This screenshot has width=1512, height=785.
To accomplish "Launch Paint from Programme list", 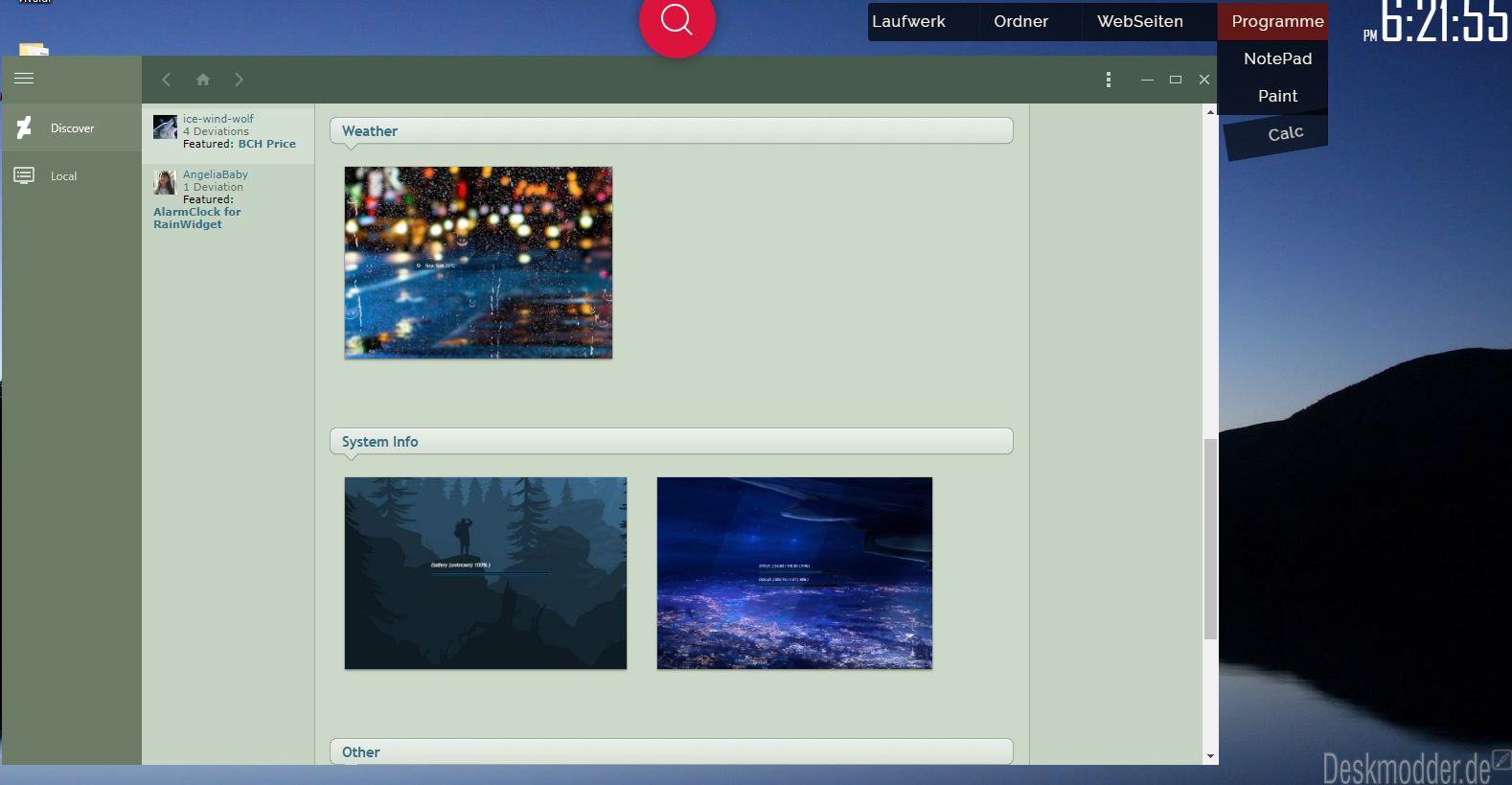I will [x=1277, y=96].
